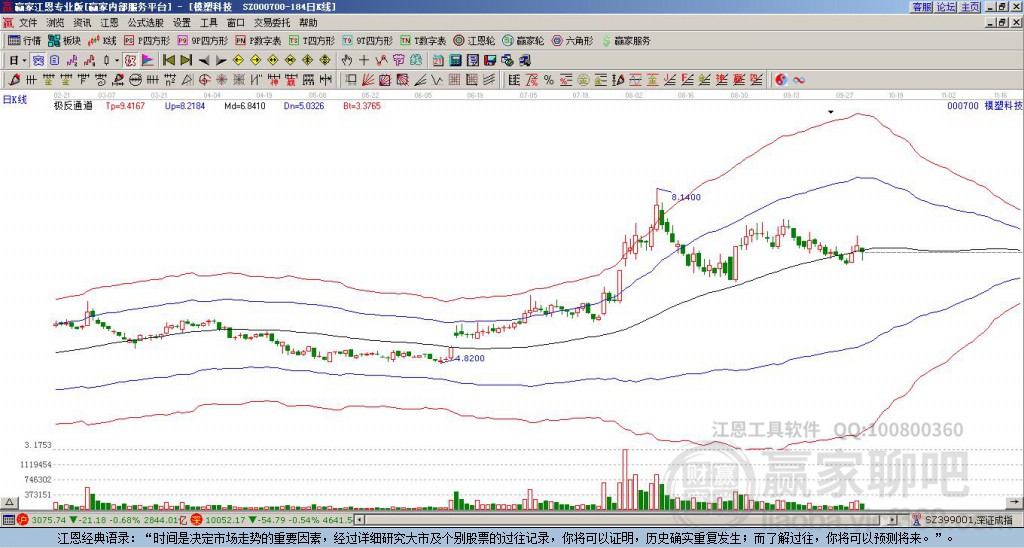1024x548 pixels.
Task: Click the percent ratio line tool
Action: point(549,80)
